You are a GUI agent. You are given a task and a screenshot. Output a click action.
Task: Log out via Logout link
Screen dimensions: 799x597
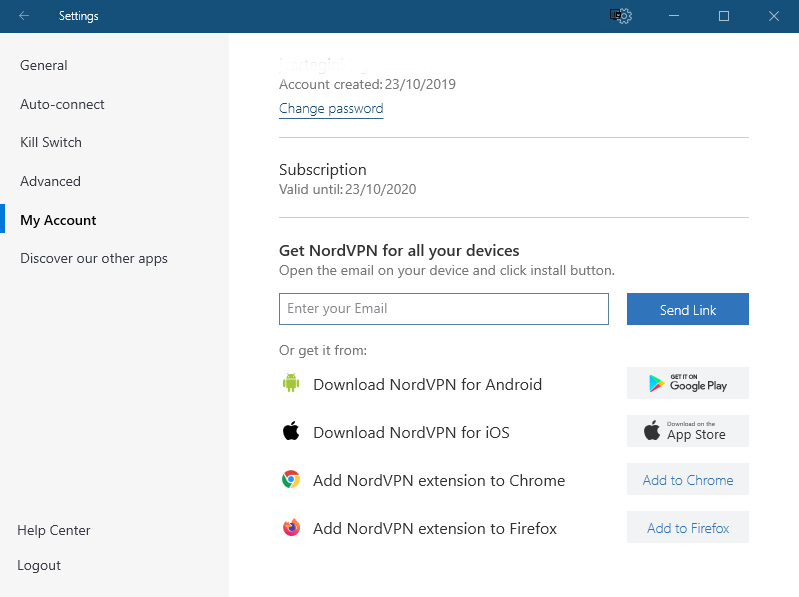[39, 565]
